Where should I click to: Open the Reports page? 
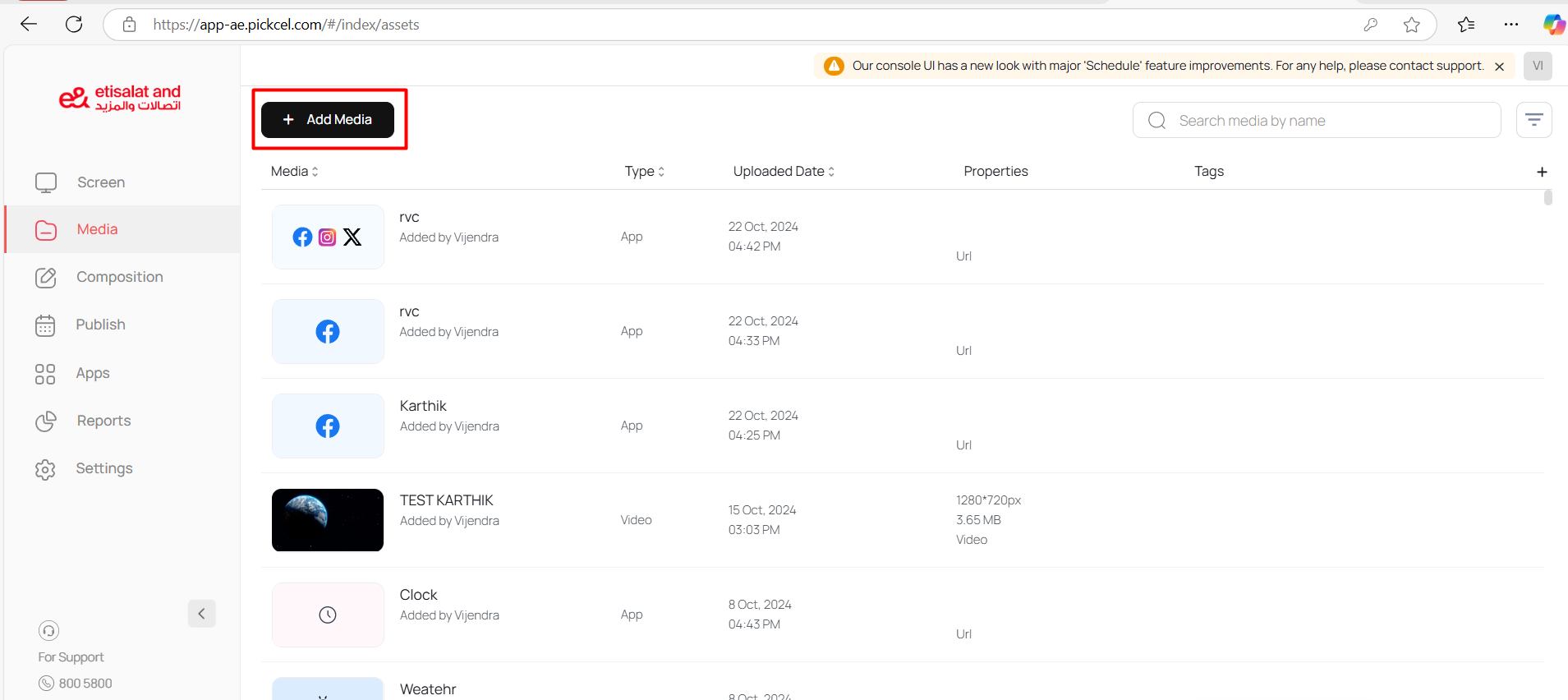point(103,421)
